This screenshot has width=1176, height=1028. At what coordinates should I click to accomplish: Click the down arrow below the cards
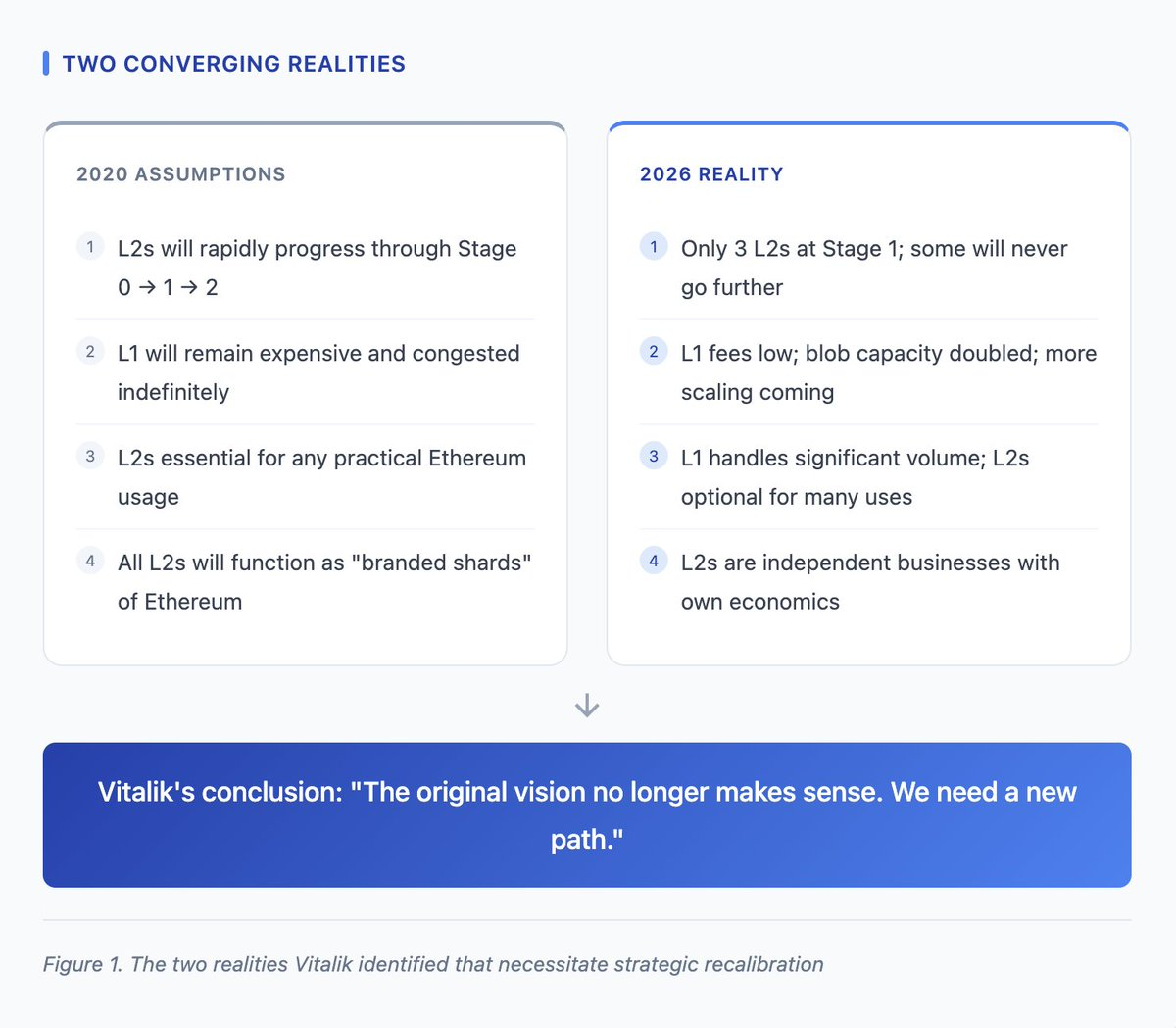pyautogui.click(x=587, y=706)
